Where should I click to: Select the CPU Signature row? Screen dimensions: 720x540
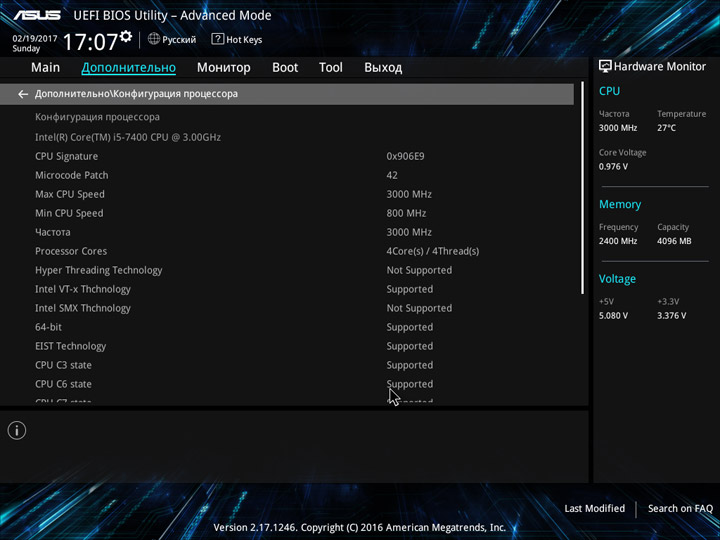click(x=287, y=157)
